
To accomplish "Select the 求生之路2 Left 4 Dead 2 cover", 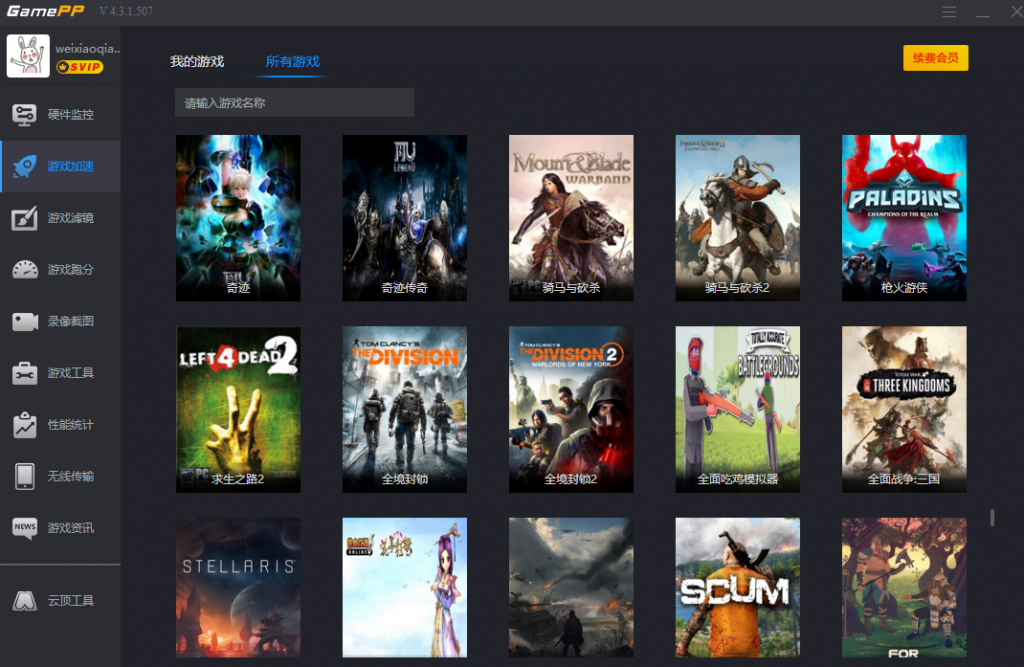I will click(238, 410).
